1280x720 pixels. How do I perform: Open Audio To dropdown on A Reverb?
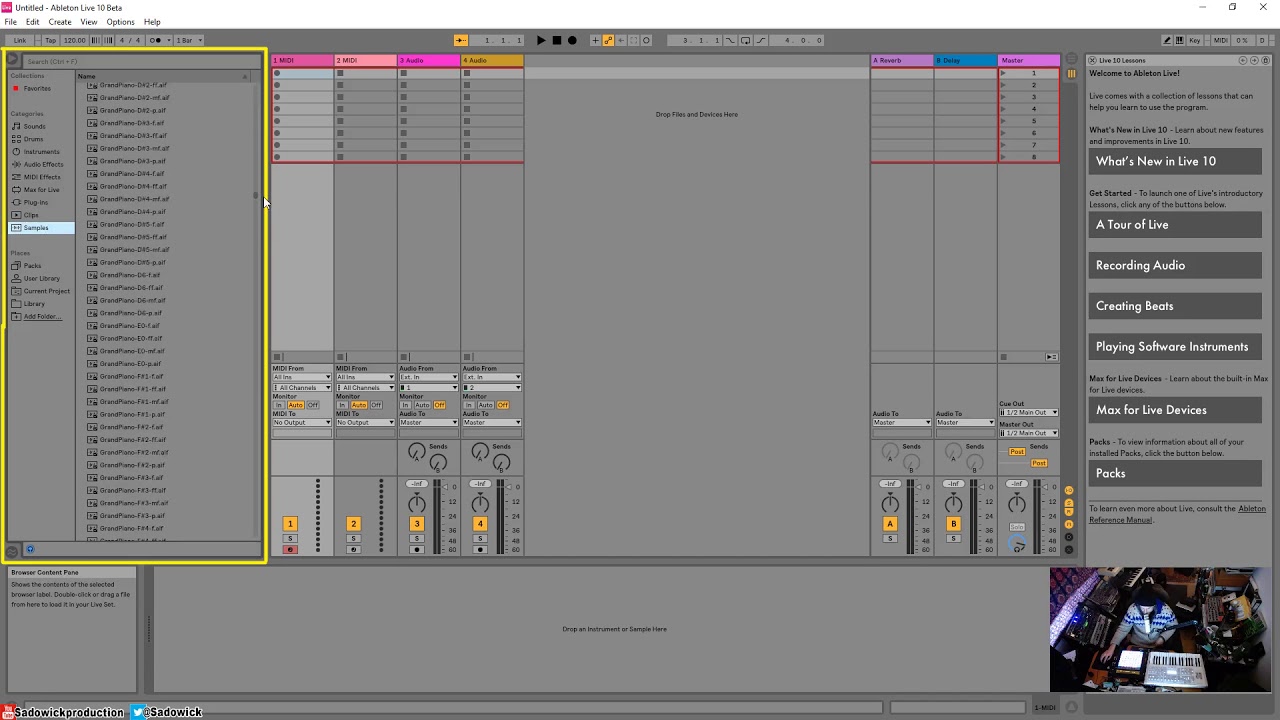point(902,422)
